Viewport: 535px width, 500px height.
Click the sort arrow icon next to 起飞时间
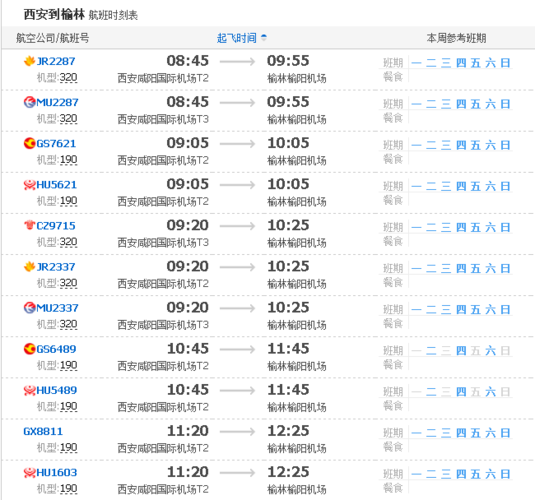[263, 38]
